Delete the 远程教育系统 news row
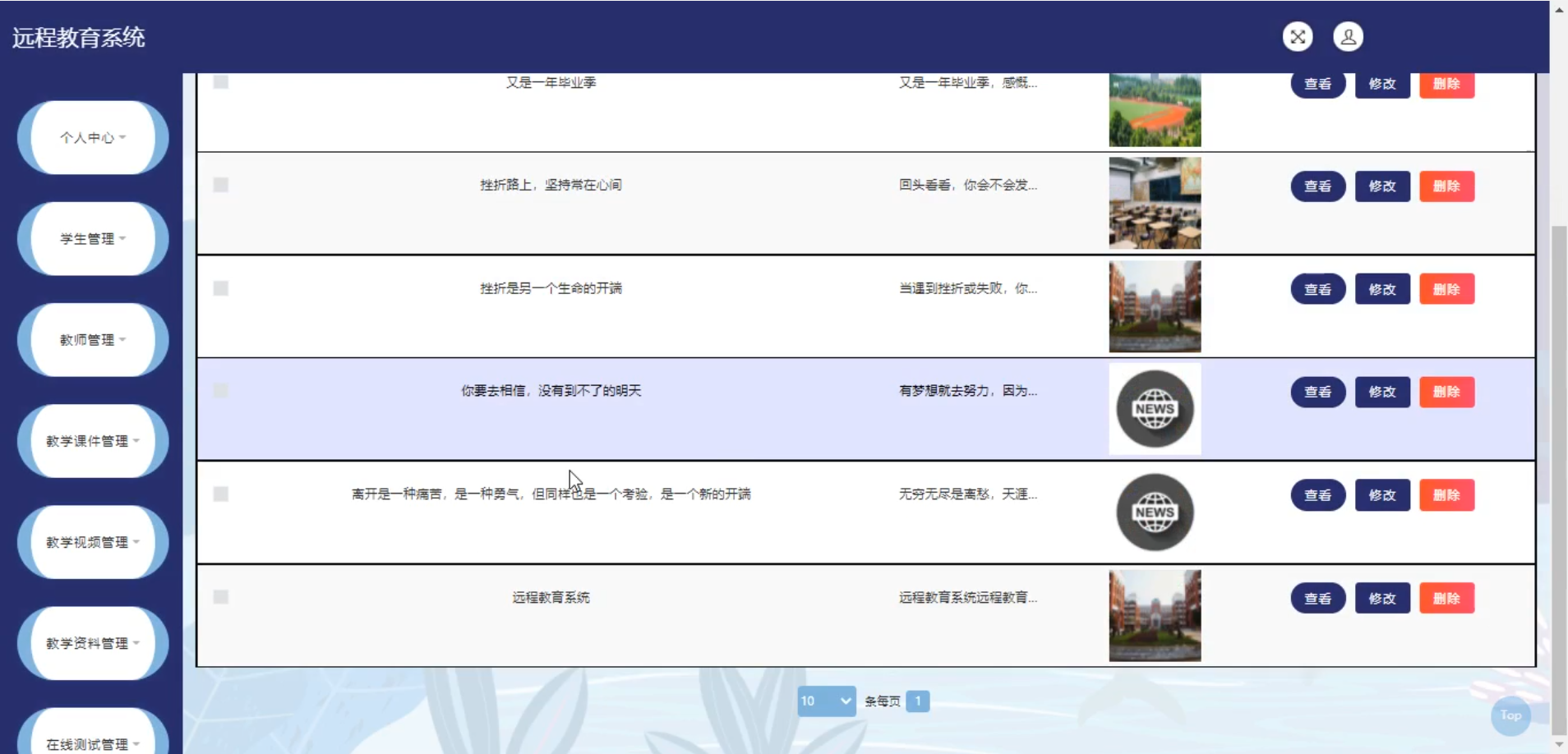 1447,599
